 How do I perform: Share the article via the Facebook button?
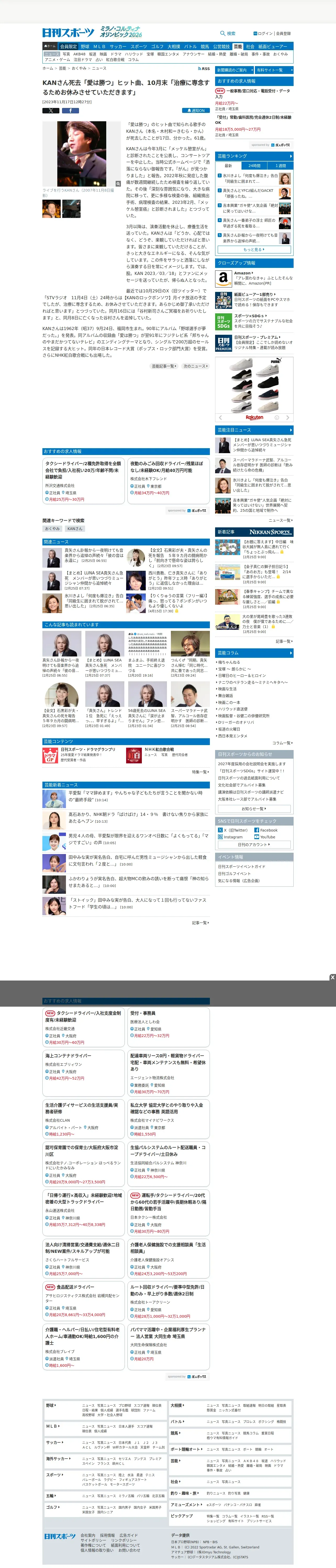tap(70, 111)
